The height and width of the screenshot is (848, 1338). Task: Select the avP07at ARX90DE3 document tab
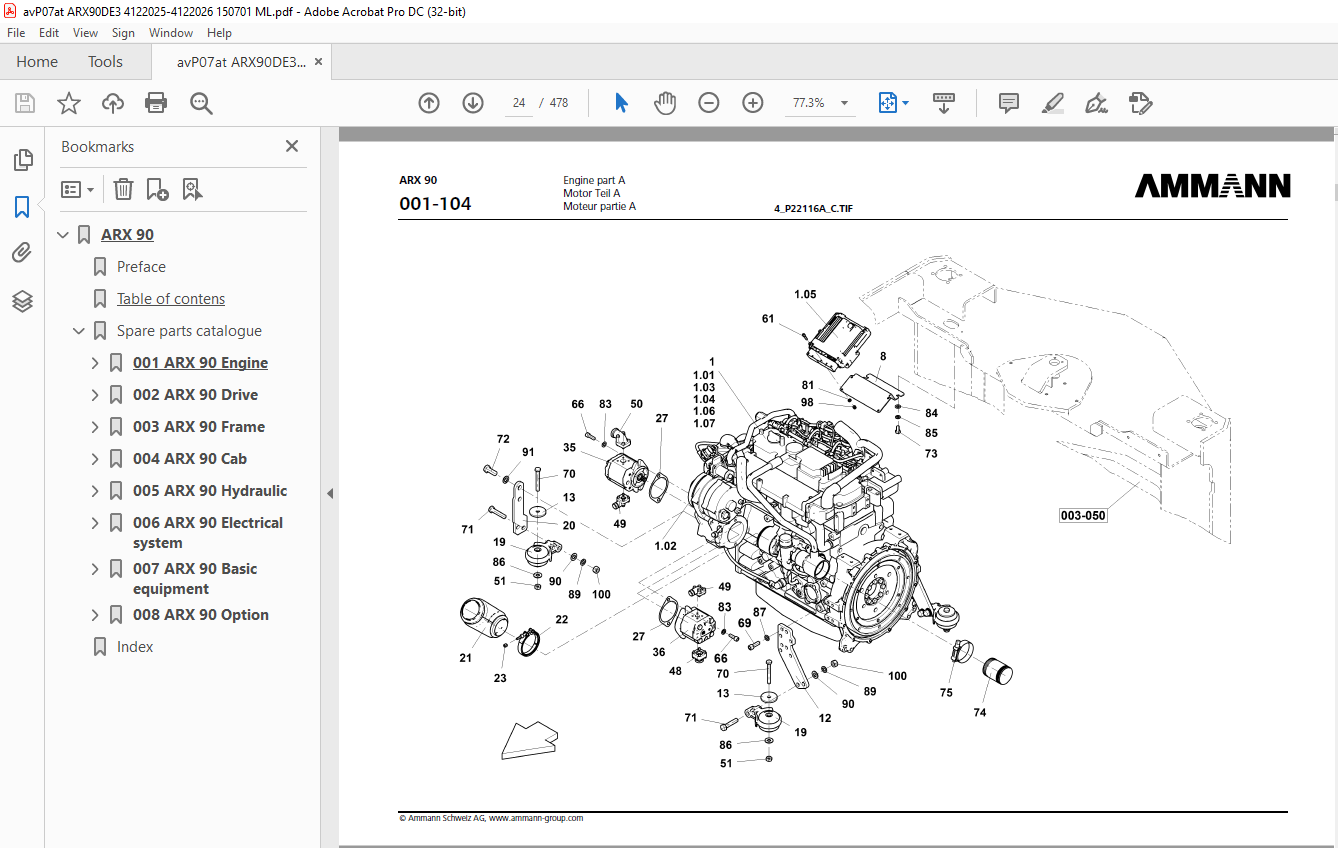coord(241,62)
